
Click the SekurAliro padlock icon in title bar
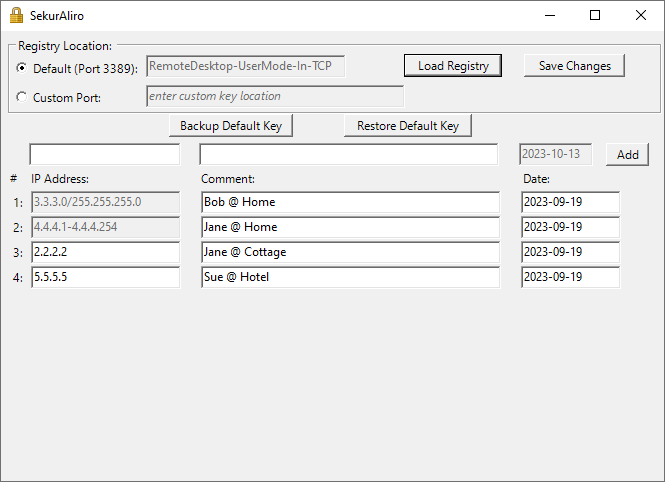[x=16, y=15]
